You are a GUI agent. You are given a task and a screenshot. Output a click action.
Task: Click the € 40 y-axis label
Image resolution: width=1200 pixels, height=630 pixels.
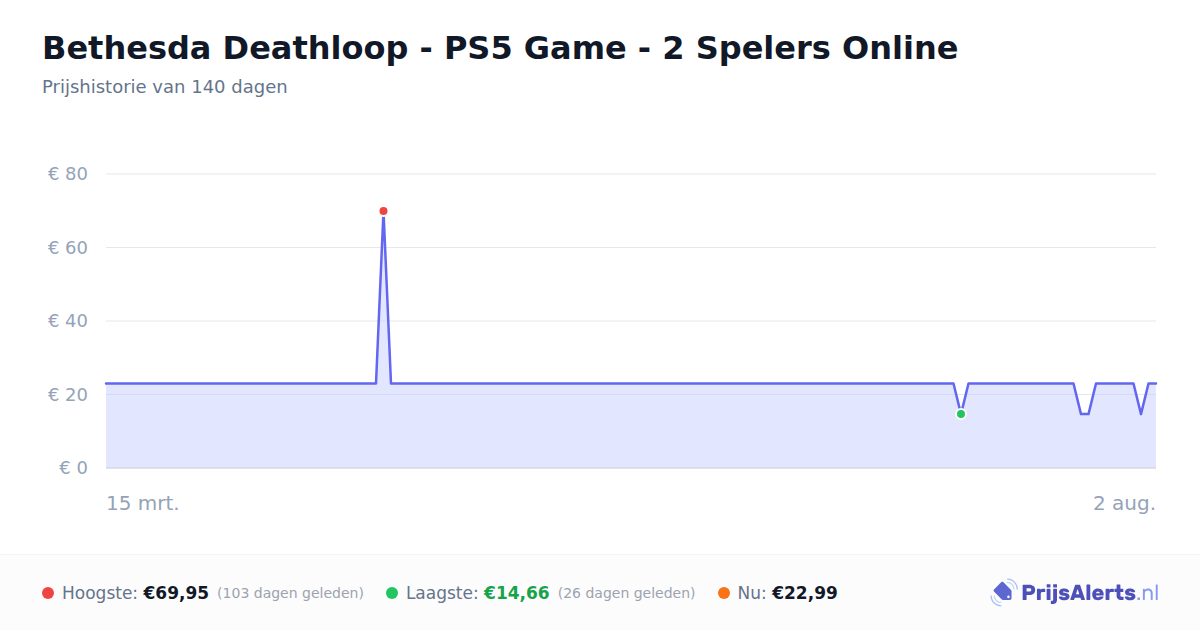[68, 321]
